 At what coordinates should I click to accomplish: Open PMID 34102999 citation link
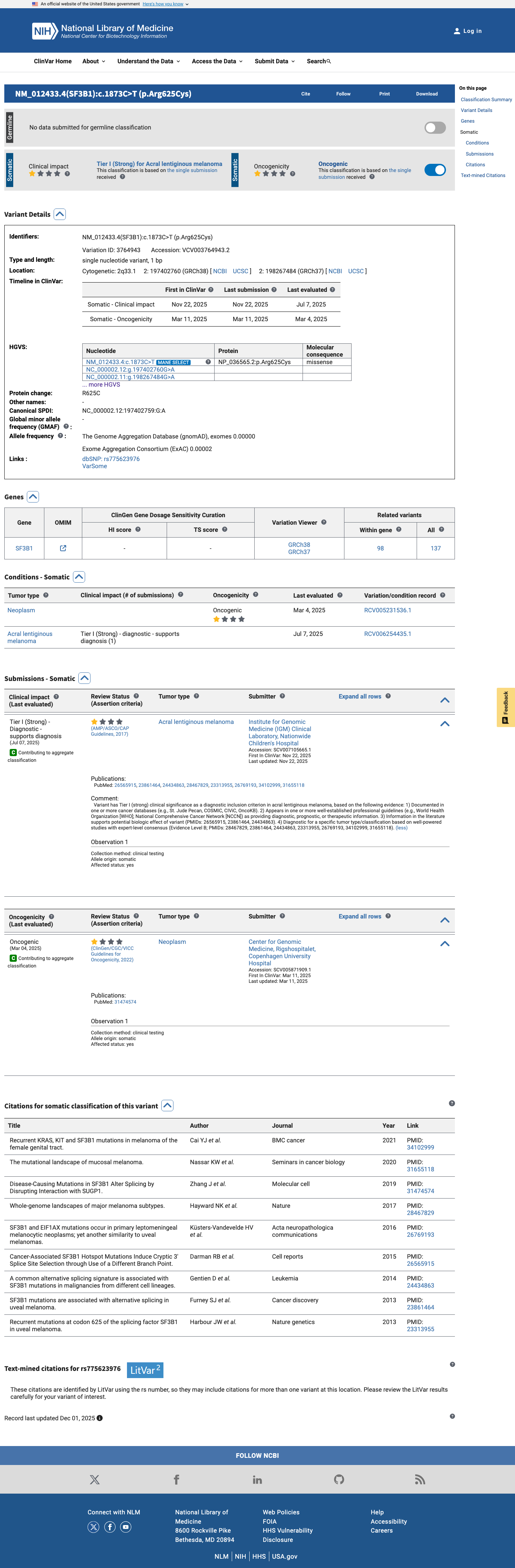click(420, 1147)
